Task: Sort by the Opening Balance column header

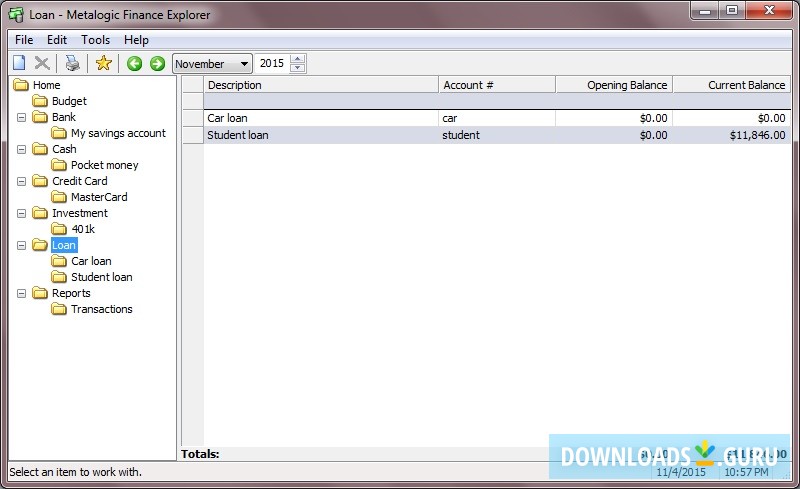Action: point(614,85)
